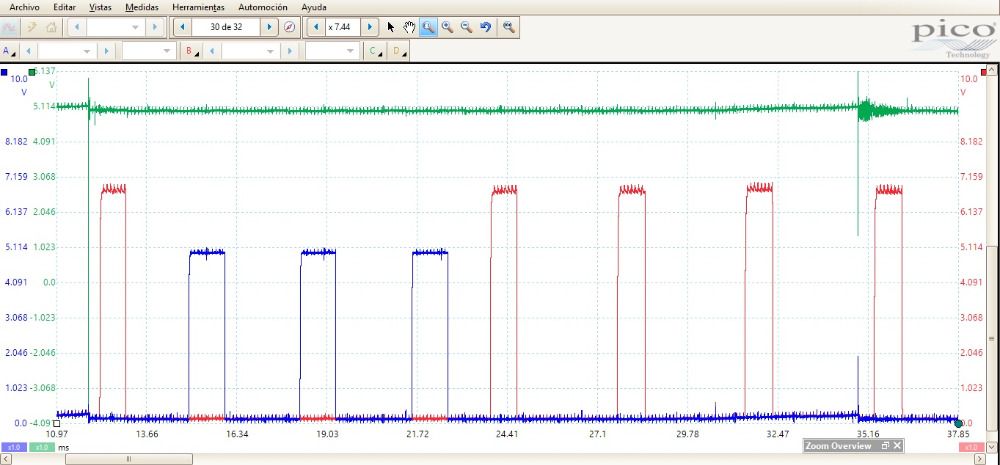
Task: Undo the last zoom
Action: point(486,27)
